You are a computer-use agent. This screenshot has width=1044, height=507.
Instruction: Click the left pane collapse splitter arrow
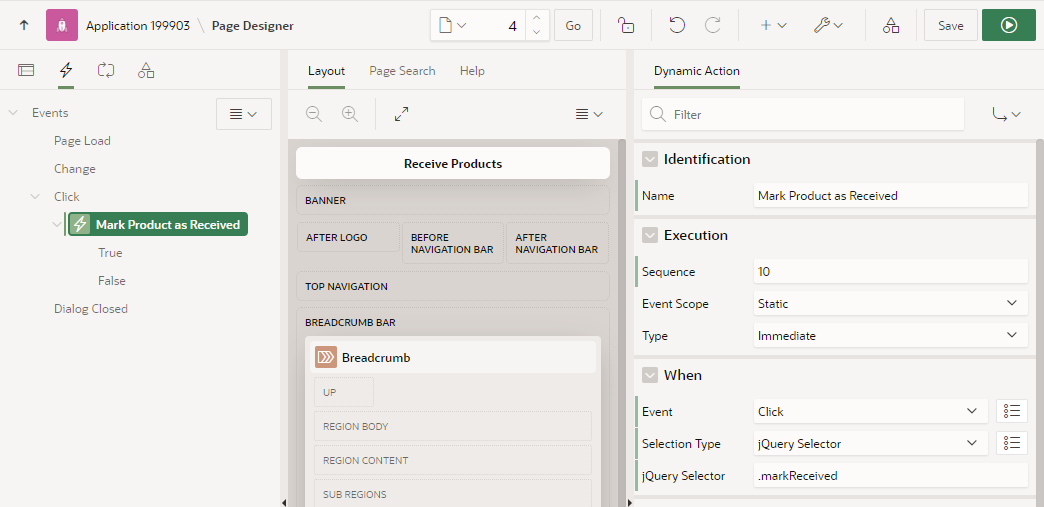pyautogui.click(x=284, y=502)
